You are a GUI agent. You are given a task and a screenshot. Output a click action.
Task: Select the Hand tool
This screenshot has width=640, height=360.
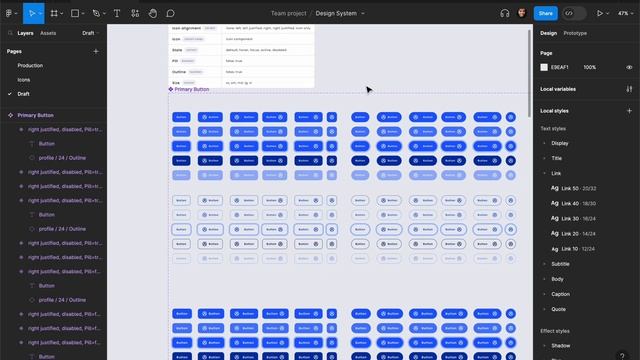point(153,13)
